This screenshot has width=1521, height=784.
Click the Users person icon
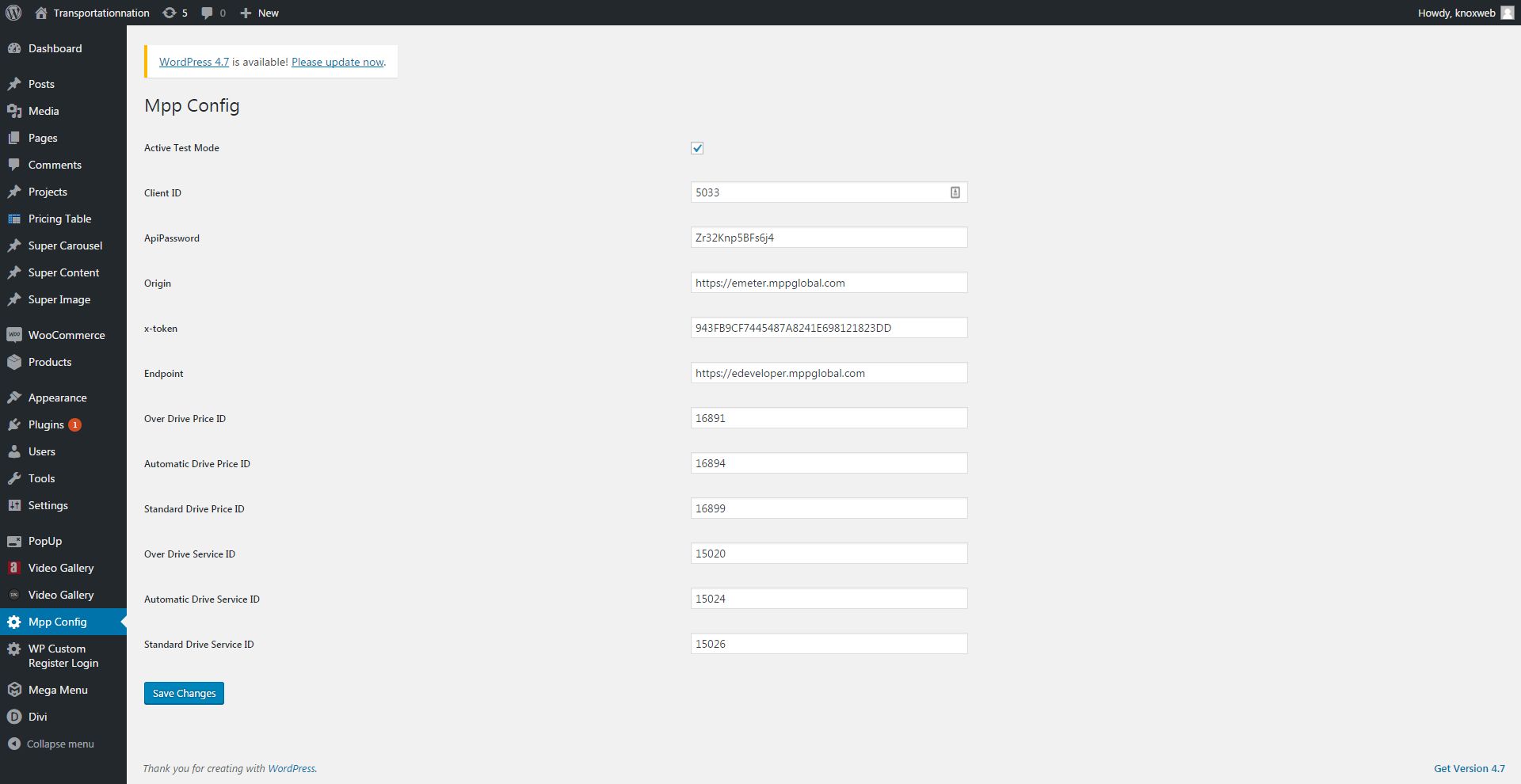click(x=14, y=451)
